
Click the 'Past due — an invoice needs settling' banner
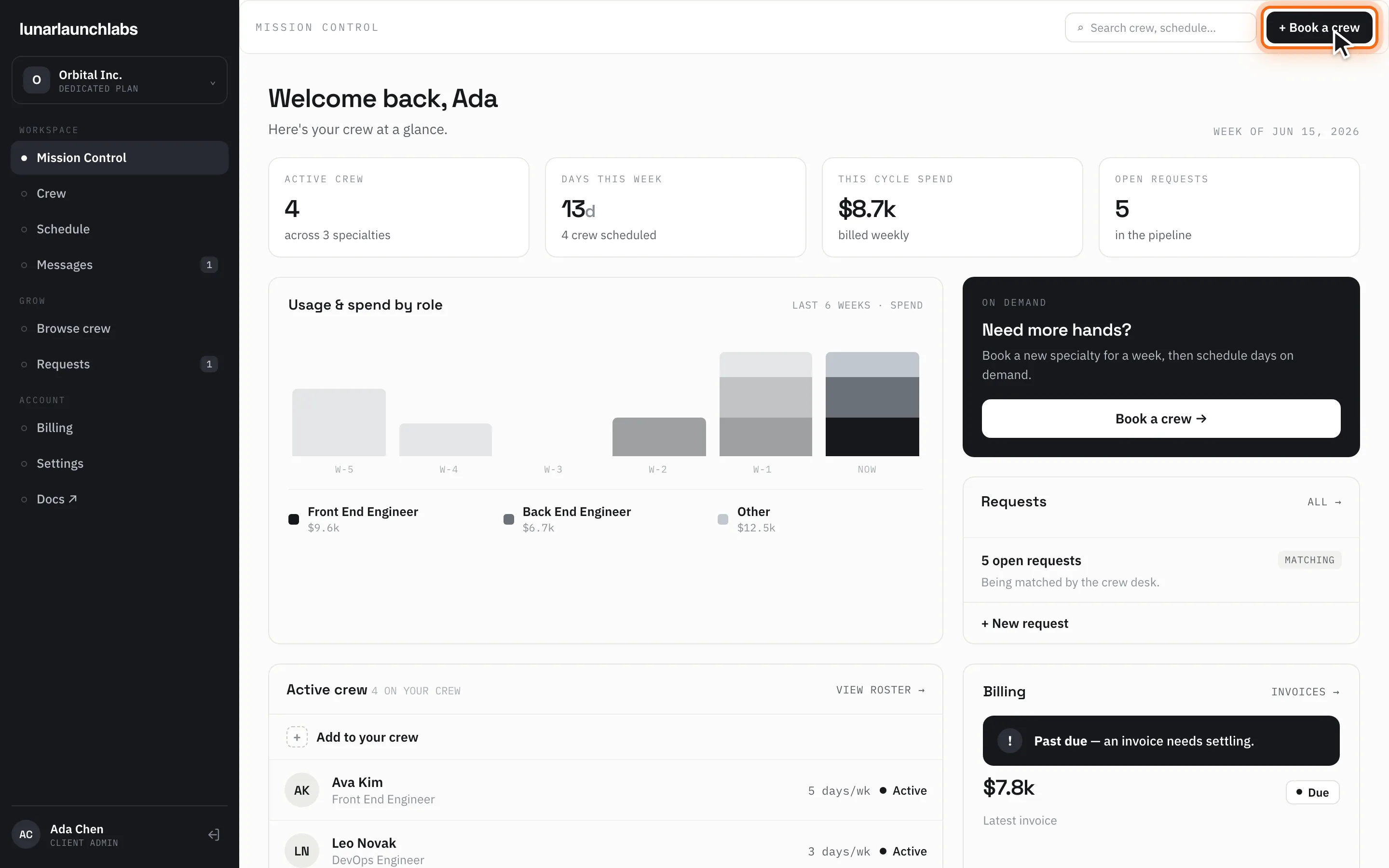[1160, 741]
